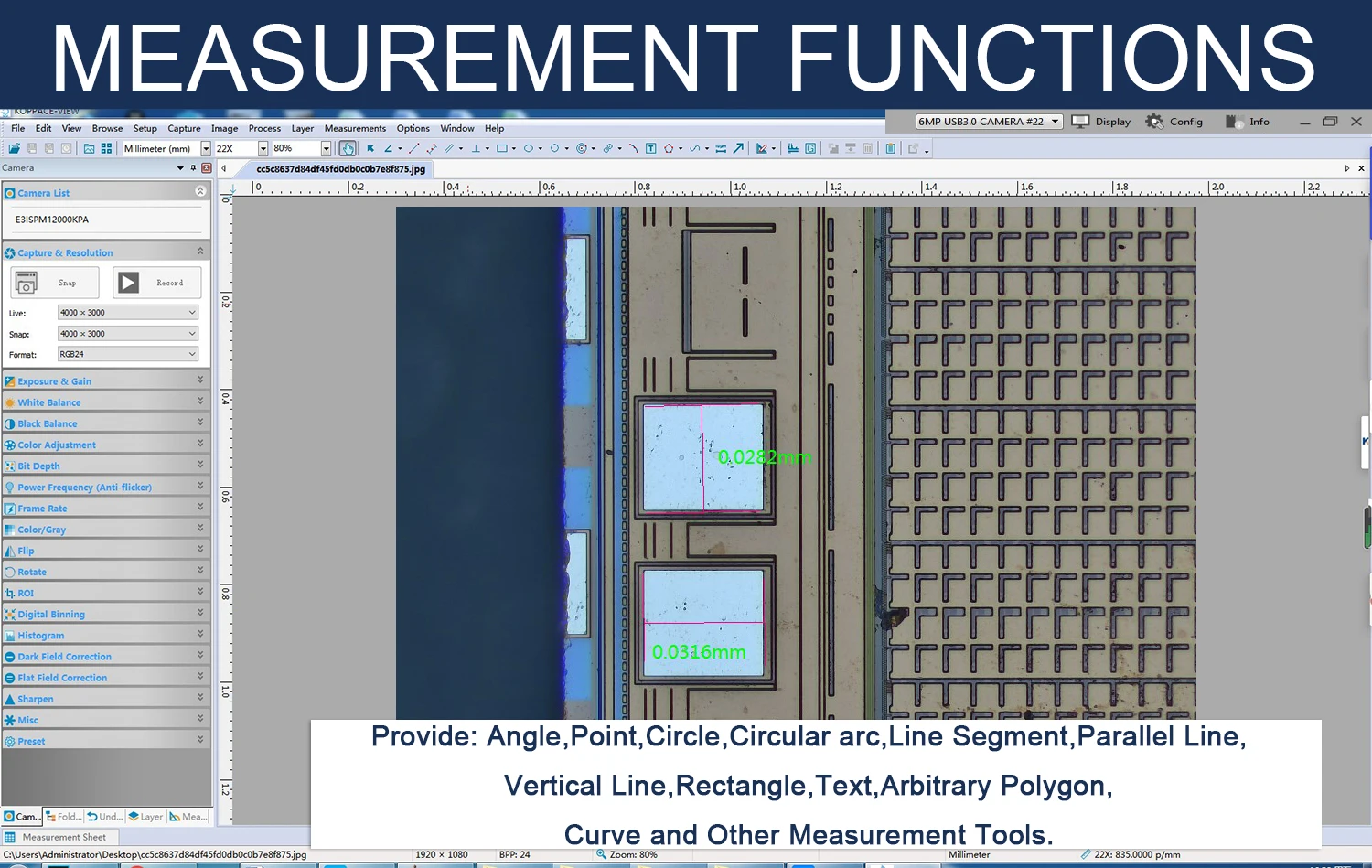The height and width of the screenshot is (868, 1372).
Task: Expand the Sharpen section
Action: [x=106, y=698]
